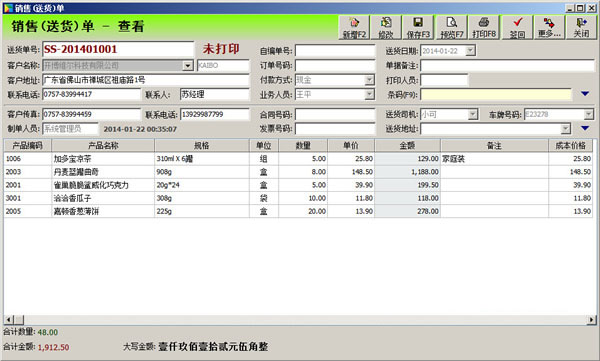Click the total quantity 48.00
This screenshot has width=600, height=361.
pyautogui.click(x=48, y=332)
